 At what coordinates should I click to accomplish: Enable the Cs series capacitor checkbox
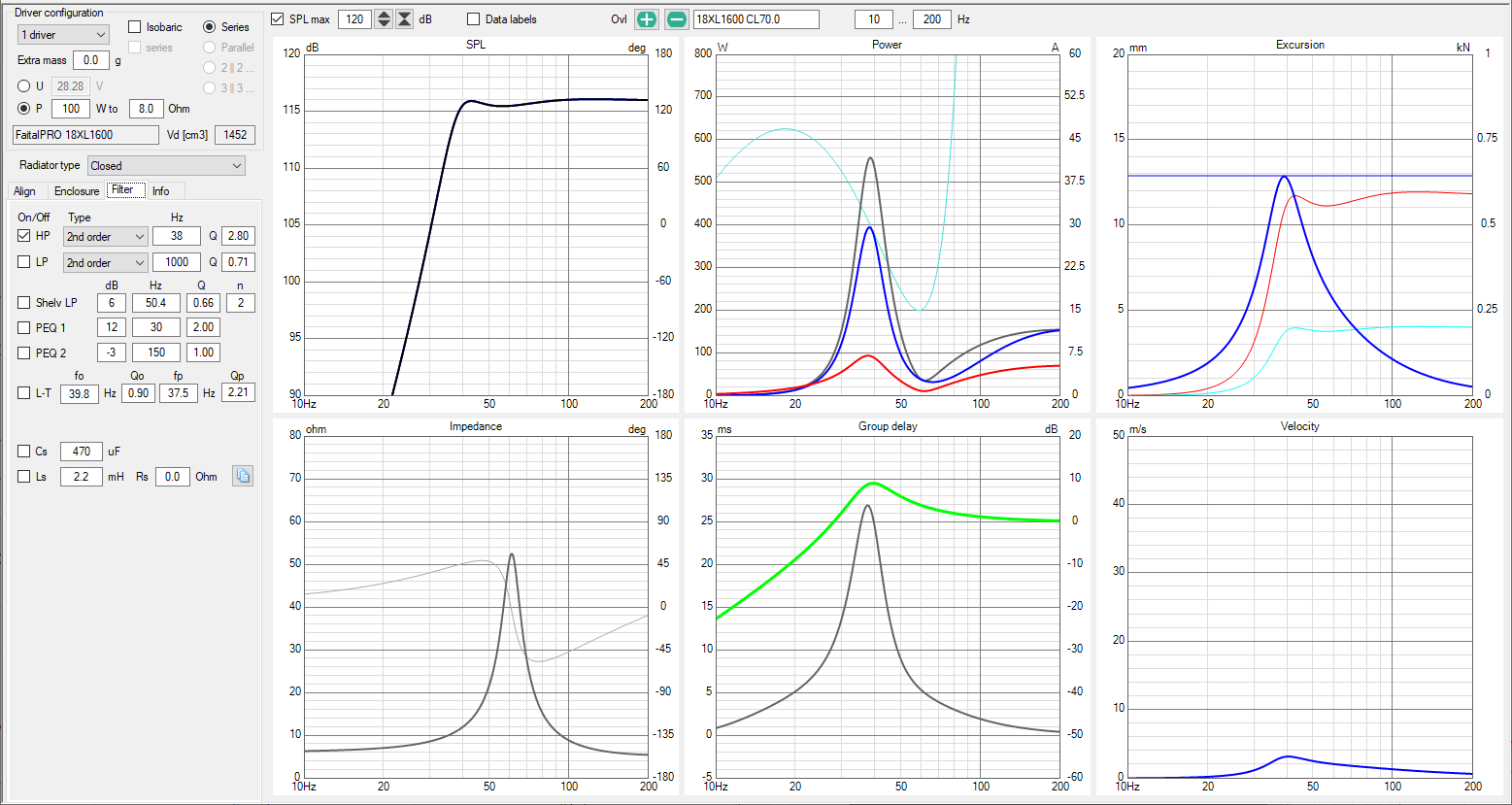(24, 451)
